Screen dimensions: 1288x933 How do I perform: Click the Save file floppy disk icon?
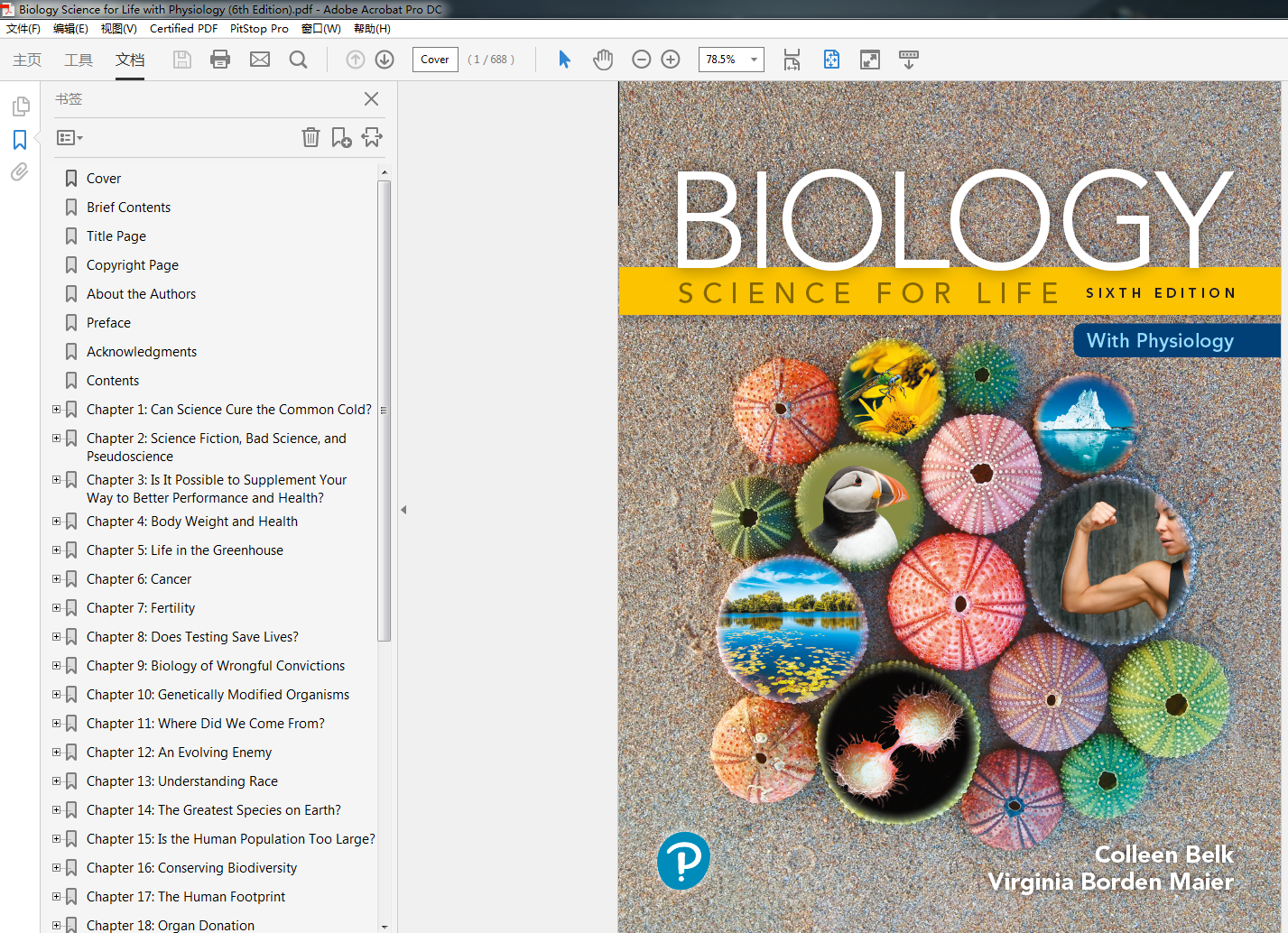pos(182,60)
